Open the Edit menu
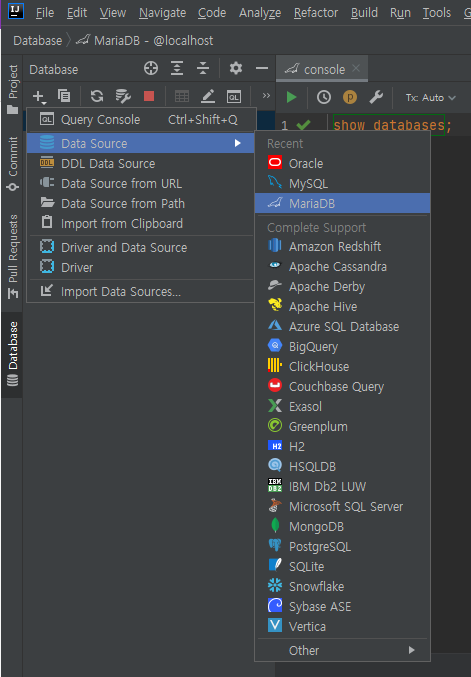 tap(77, 13)
